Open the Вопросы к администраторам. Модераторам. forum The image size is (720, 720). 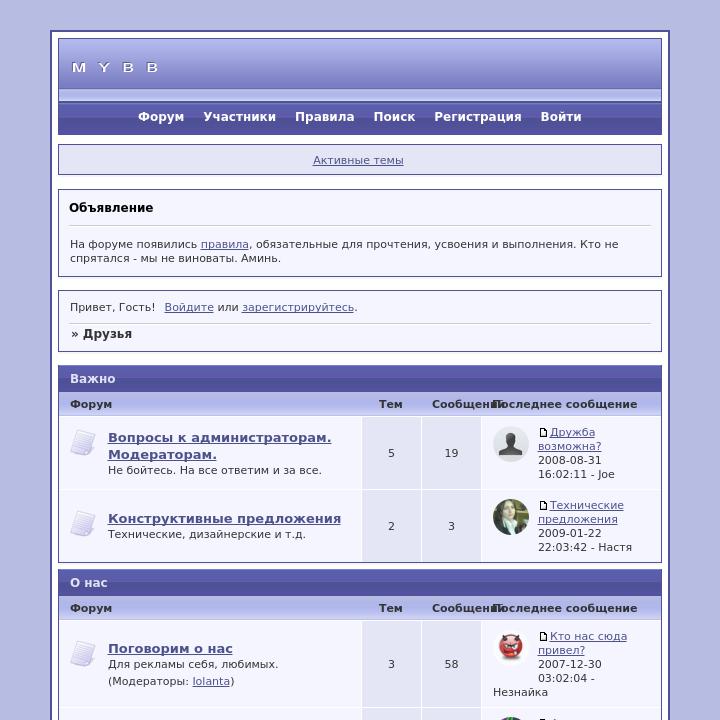tap(219, 446)
